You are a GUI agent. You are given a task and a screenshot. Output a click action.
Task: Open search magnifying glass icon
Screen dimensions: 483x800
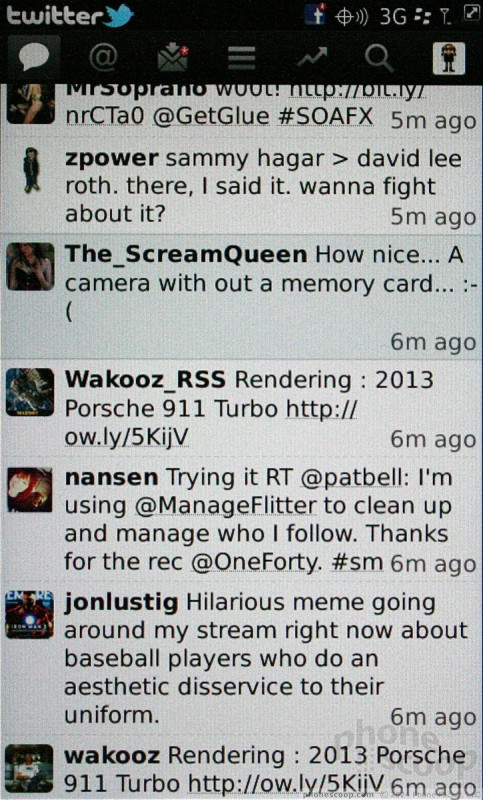point(379,58)
